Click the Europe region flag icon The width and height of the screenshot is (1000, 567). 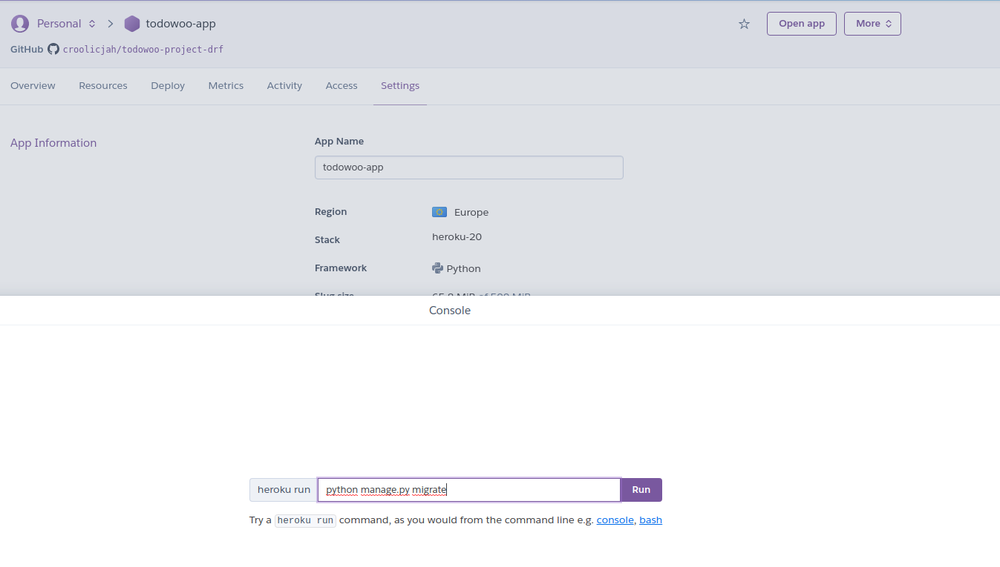(x=439, y=212)
